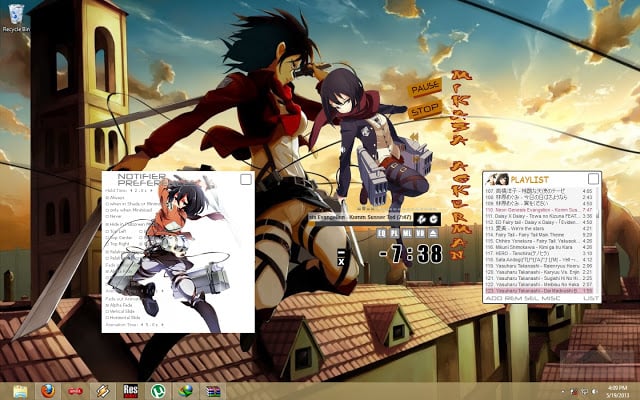Open the striped icon app in taskbar

[x=213, y=391]
